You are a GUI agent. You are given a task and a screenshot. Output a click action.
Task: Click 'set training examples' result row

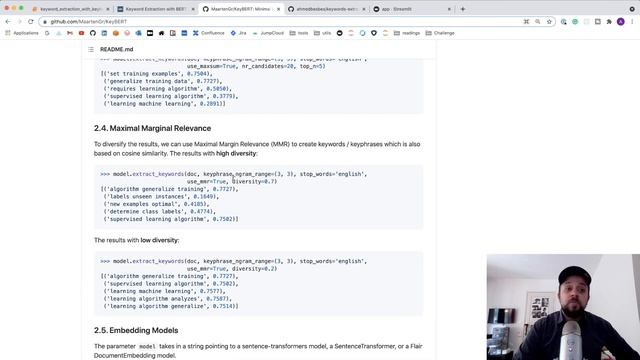pyautogui.click(x=156, y=73)
